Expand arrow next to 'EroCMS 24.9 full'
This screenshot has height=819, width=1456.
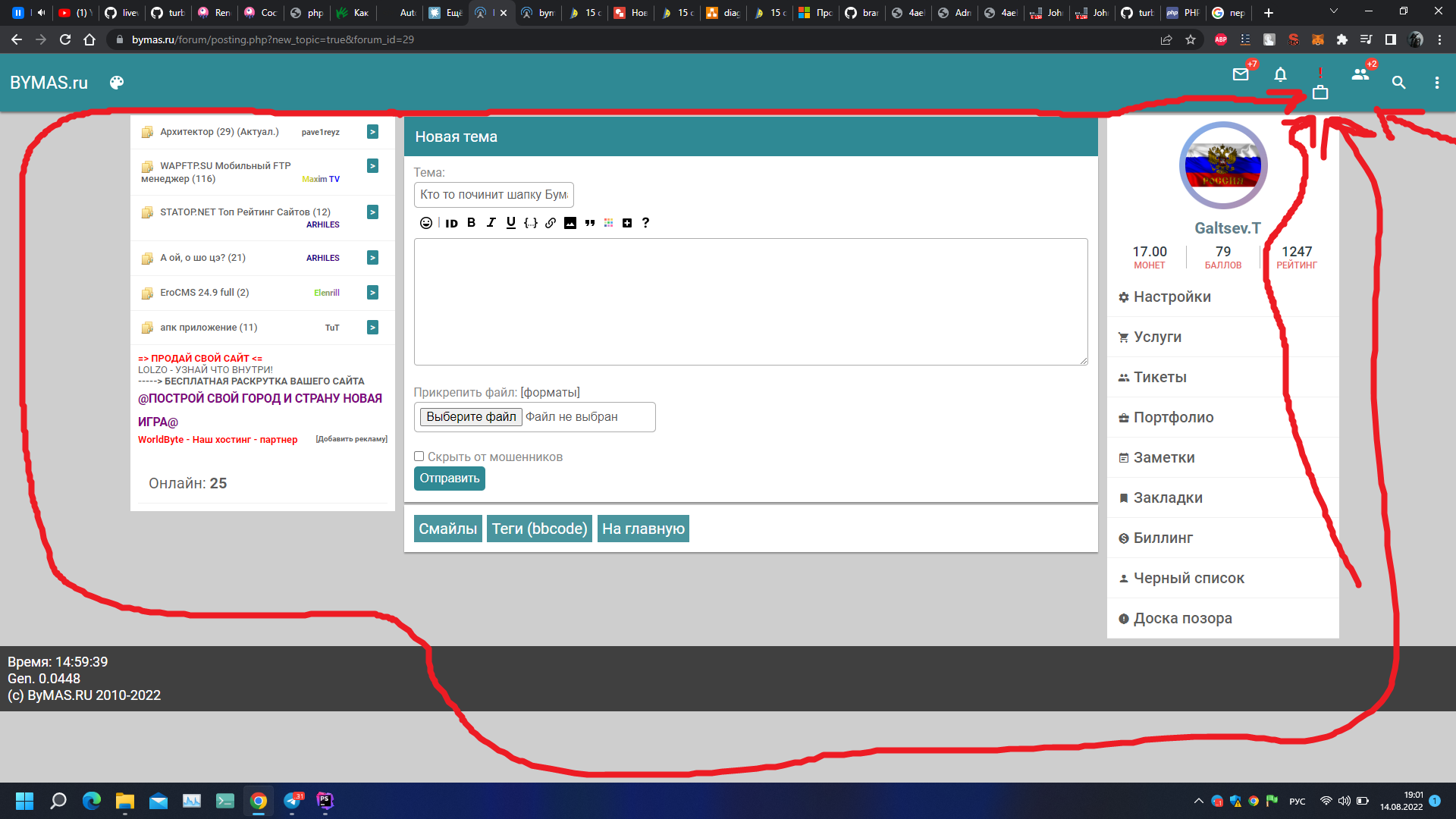click(x=372, y=293)
